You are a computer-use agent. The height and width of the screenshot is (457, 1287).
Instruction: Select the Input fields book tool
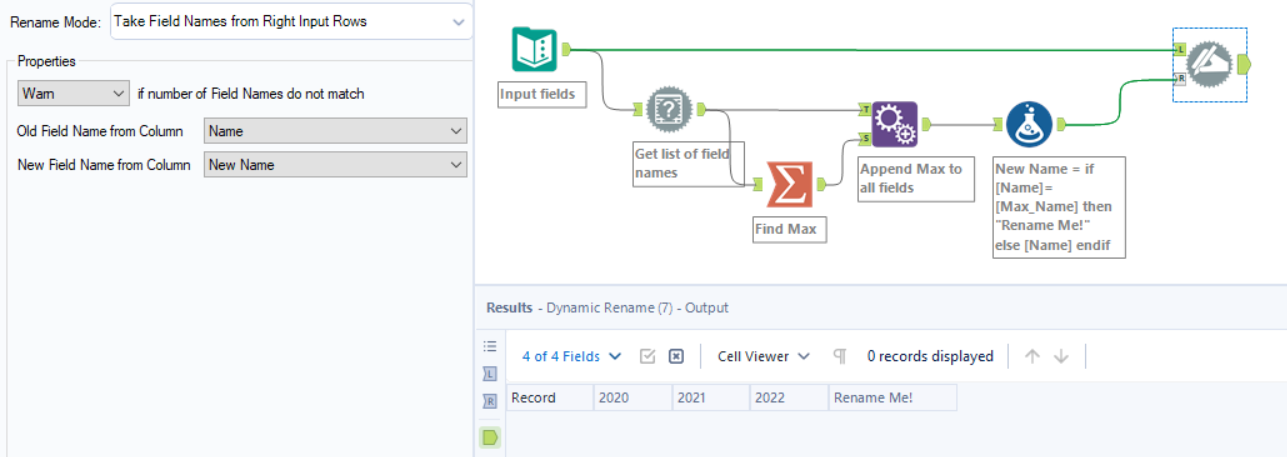[534, 50]
